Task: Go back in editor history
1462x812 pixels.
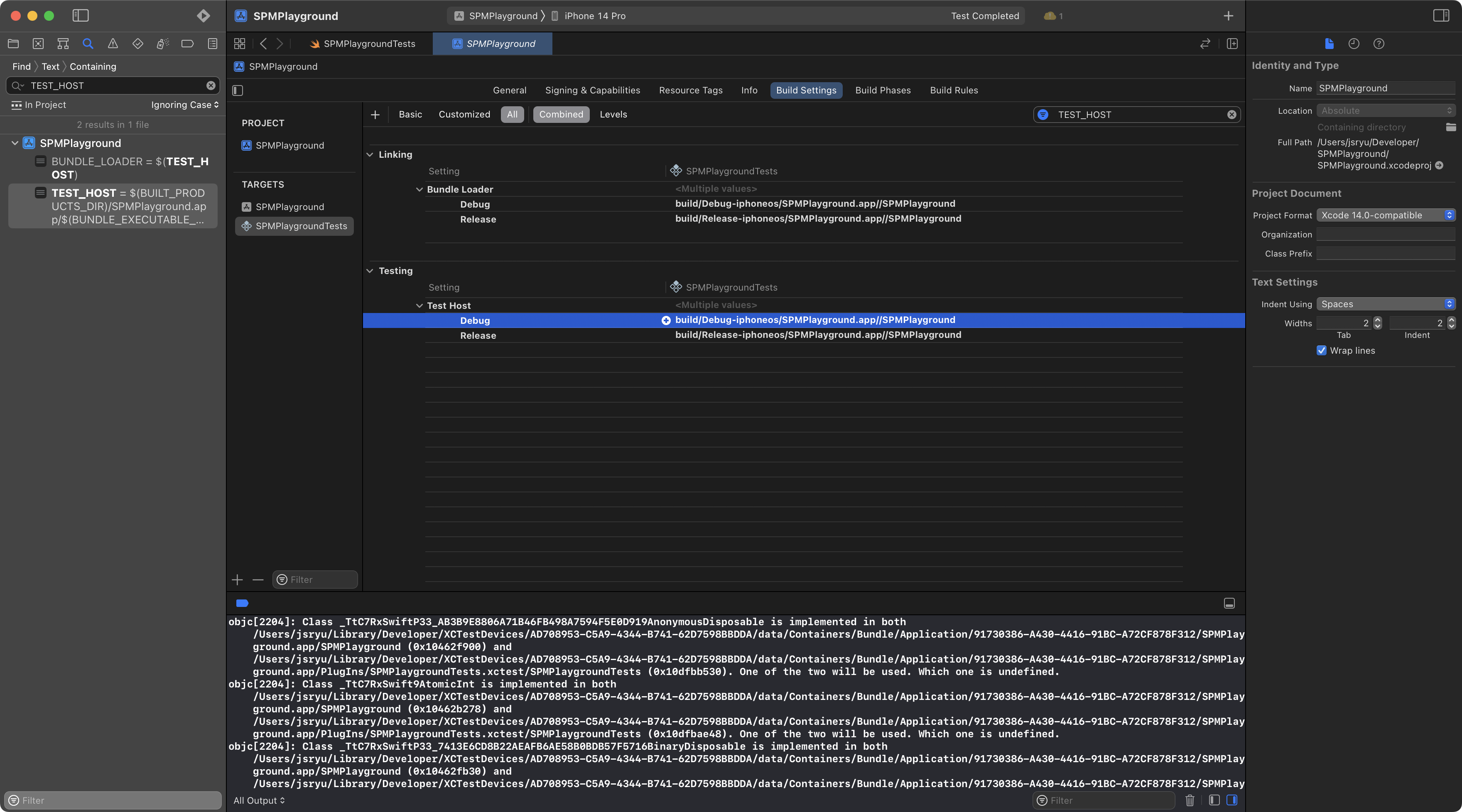Action: click(x=263, y=44)
